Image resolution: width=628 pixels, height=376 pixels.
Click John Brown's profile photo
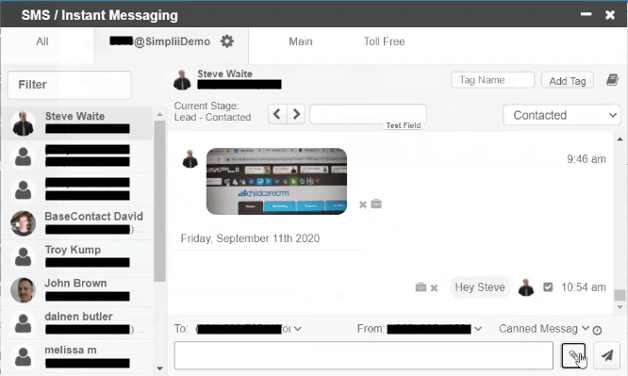(x=23, y=290)
